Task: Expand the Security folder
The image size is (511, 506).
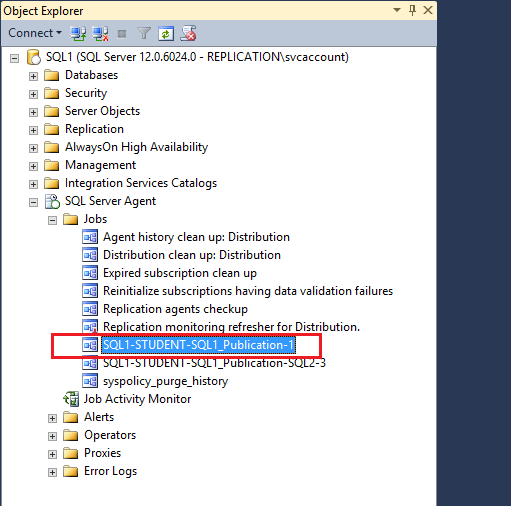Action: [33, 94]
